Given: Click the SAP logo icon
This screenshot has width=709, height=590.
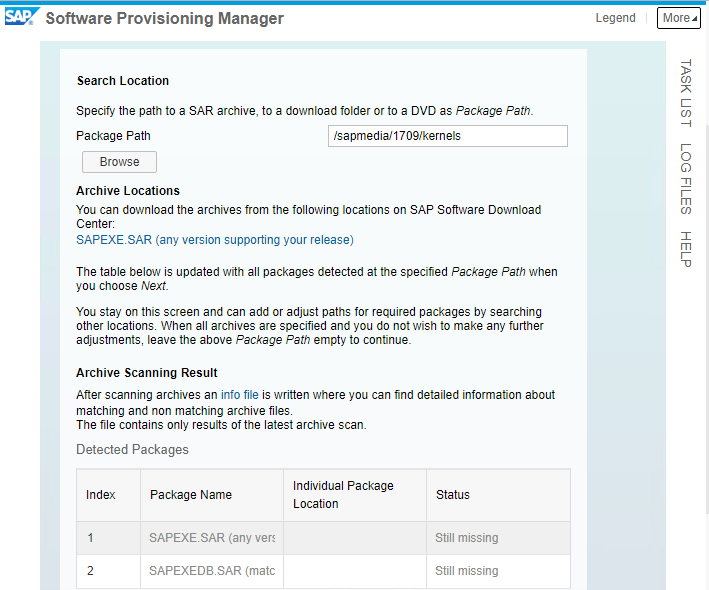Looking at the screenshot, I should (x=22, y=17).
